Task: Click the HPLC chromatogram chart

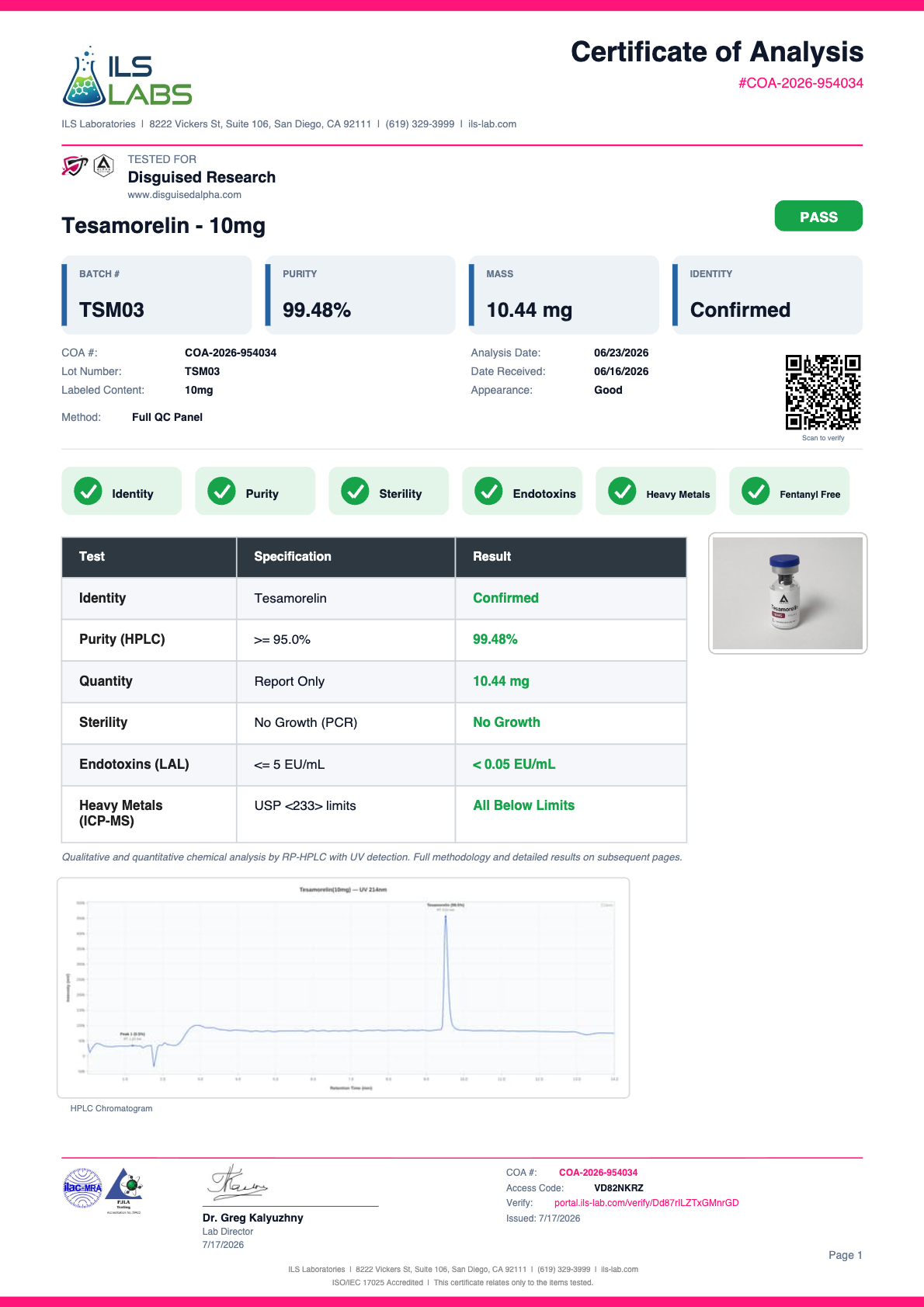Action: coord(343,988)
